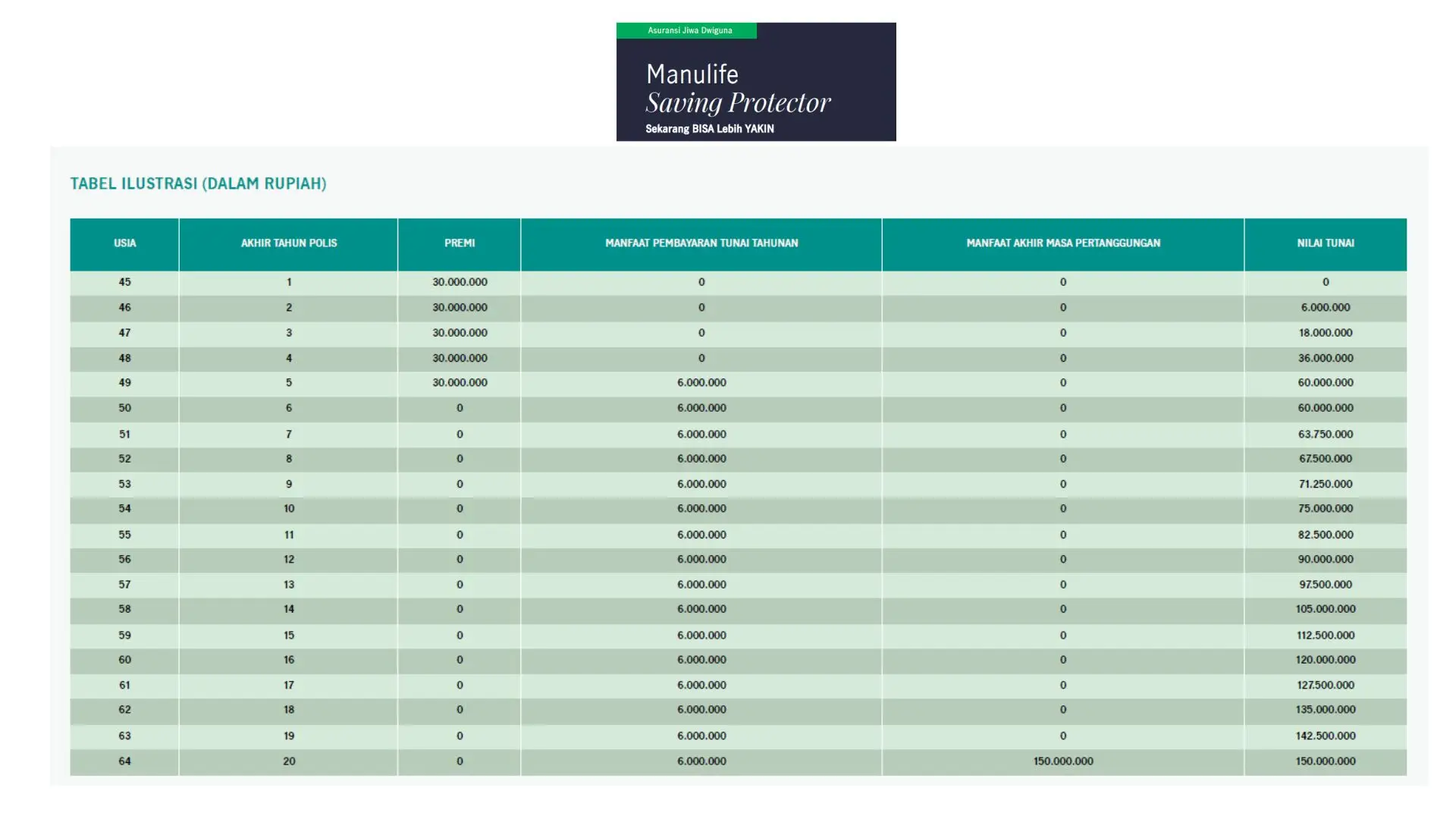Select the 67.500.000 cash value cell
This screenshot has height=819, width=1456.
pyautogui.click(x=1325, y=459)
